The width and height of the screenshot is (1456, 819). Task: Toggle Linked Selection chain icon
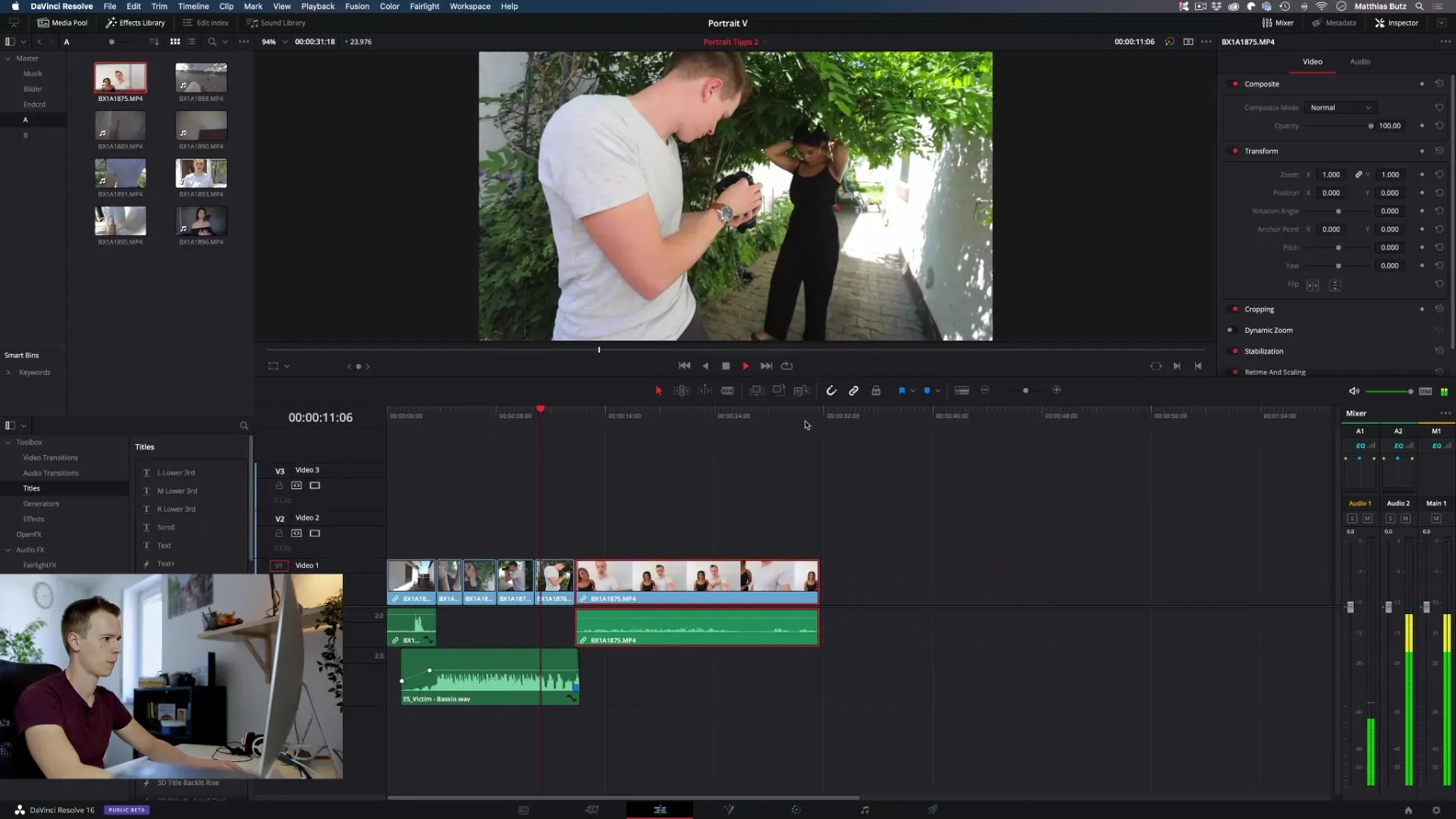click(854, 391)
